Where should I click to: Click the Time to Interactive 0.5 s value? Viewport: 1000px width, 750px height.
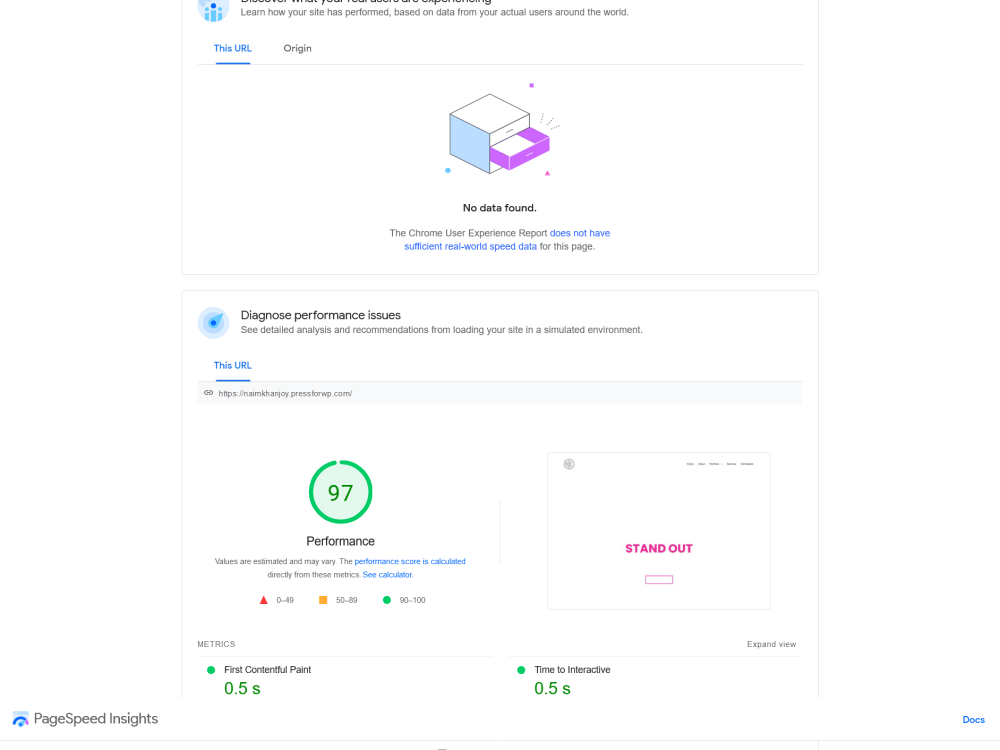(552, 689)
